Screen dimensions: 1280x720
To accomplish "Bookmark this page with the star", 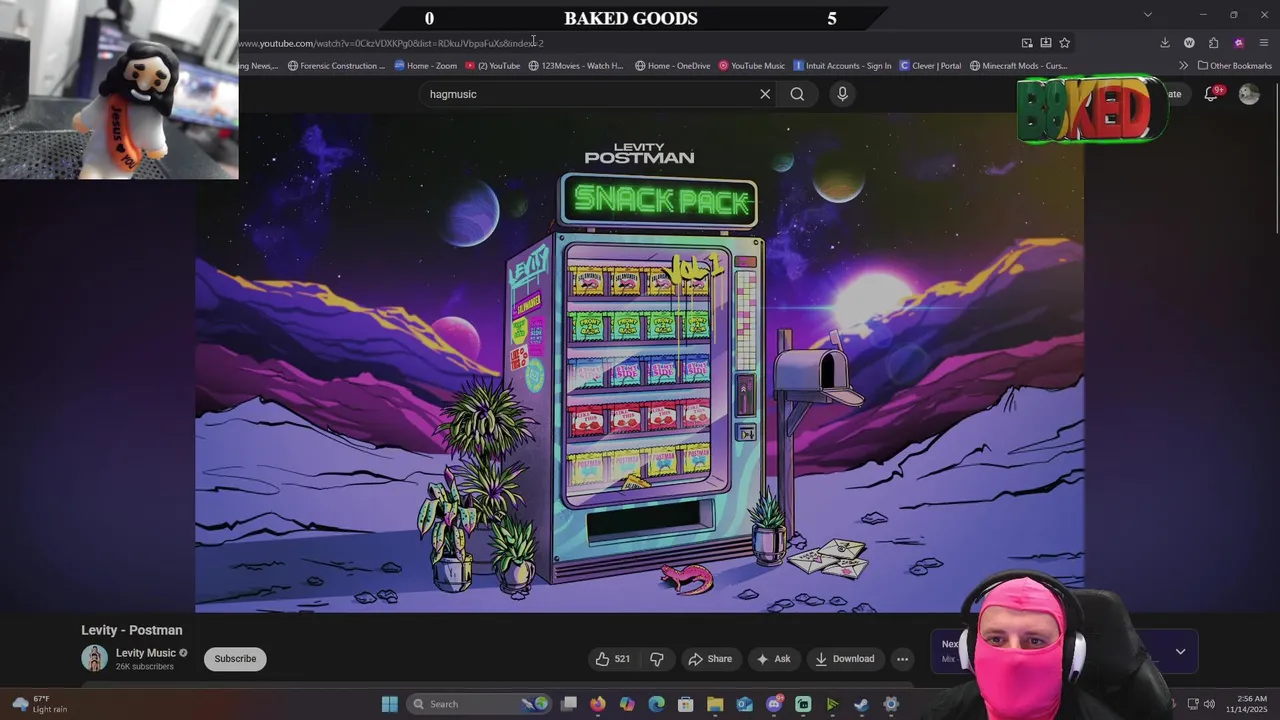I will (x=1064, y=43).
